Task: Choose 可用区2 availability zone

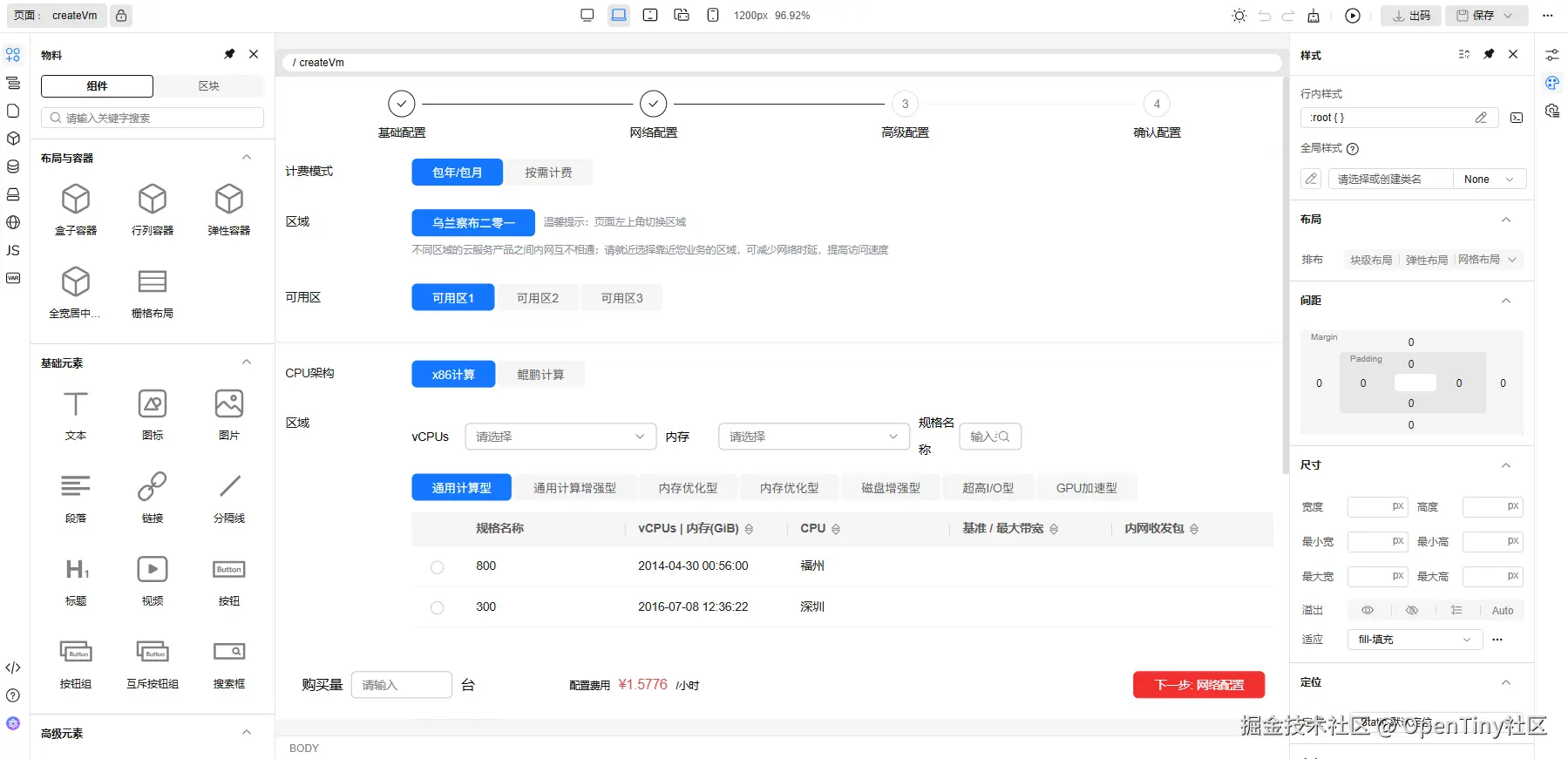Action: click(x=538, y=298)
